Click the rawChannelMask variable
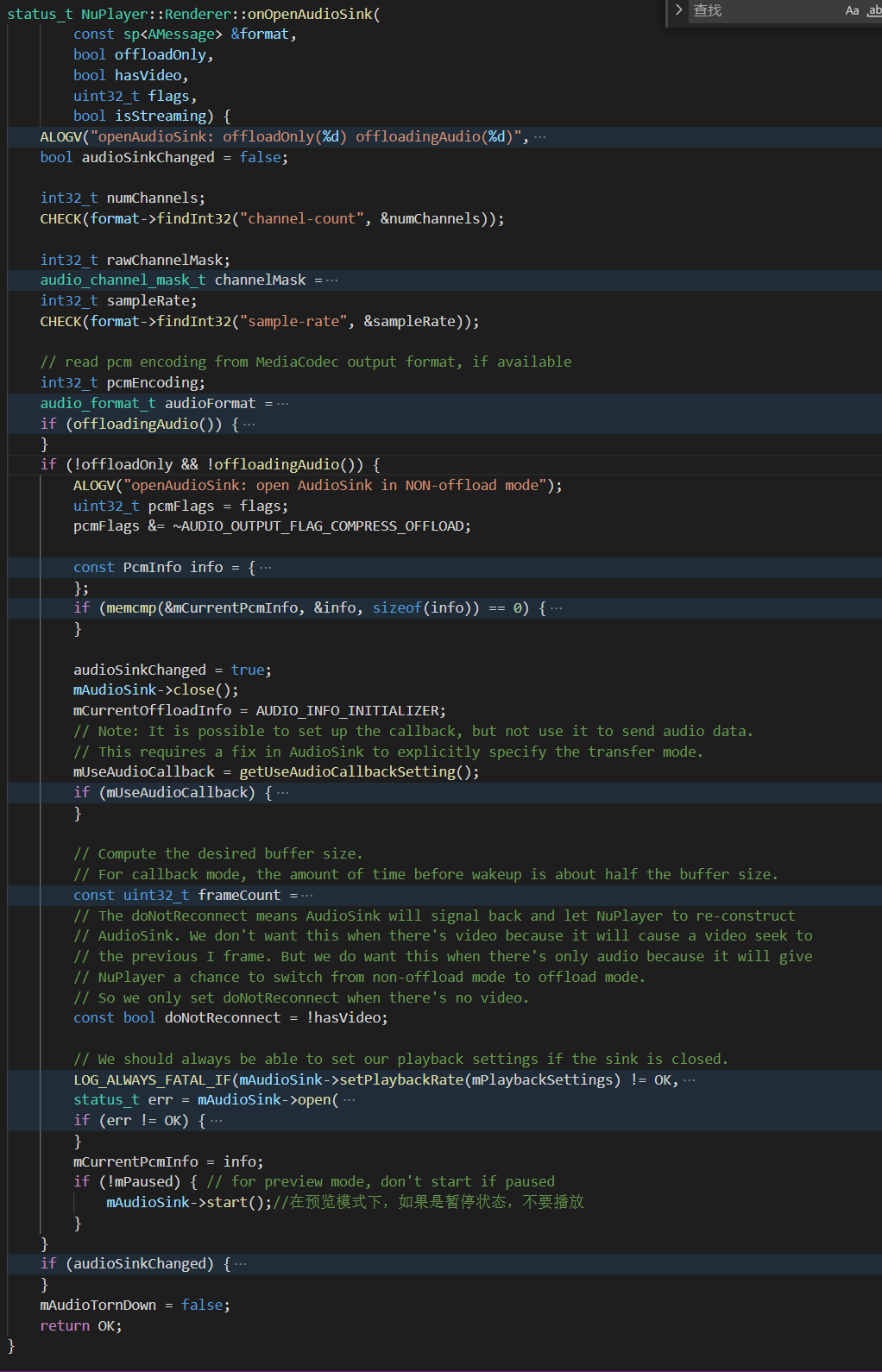Viewport: 882px width, 1372px height. 164,261
